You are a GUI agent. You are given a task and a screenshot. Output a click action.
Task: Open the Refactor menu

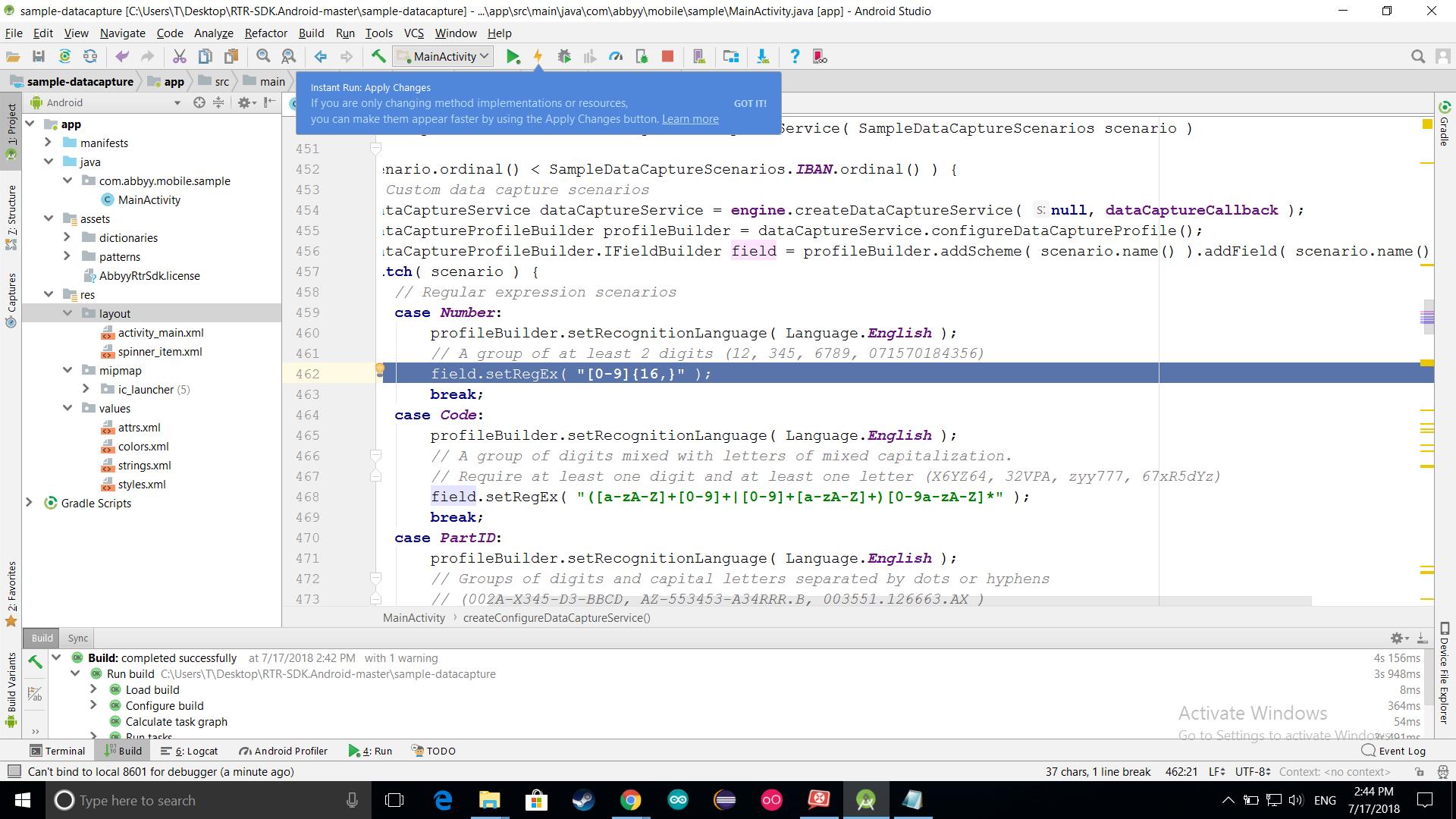(x=265, y=33)
